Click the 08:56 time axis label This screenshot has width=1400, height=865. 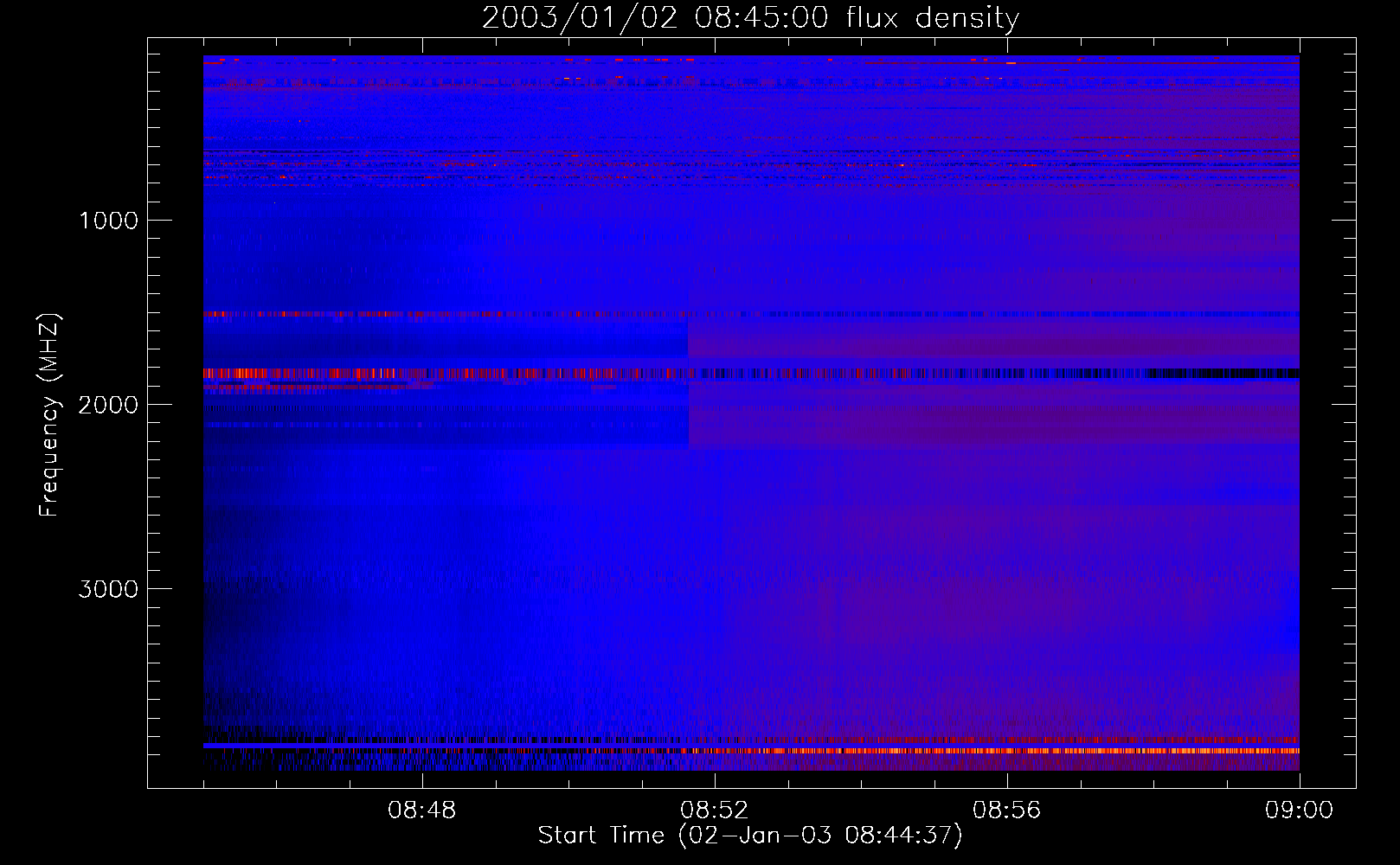(1006, 811)
